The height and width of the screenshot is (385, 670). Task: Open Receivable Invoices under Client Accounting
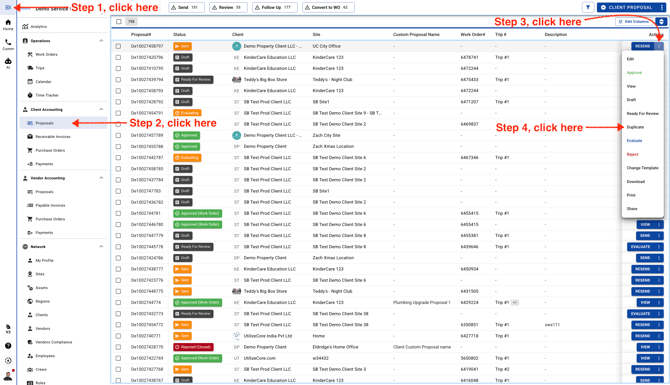tap(53, 137)
